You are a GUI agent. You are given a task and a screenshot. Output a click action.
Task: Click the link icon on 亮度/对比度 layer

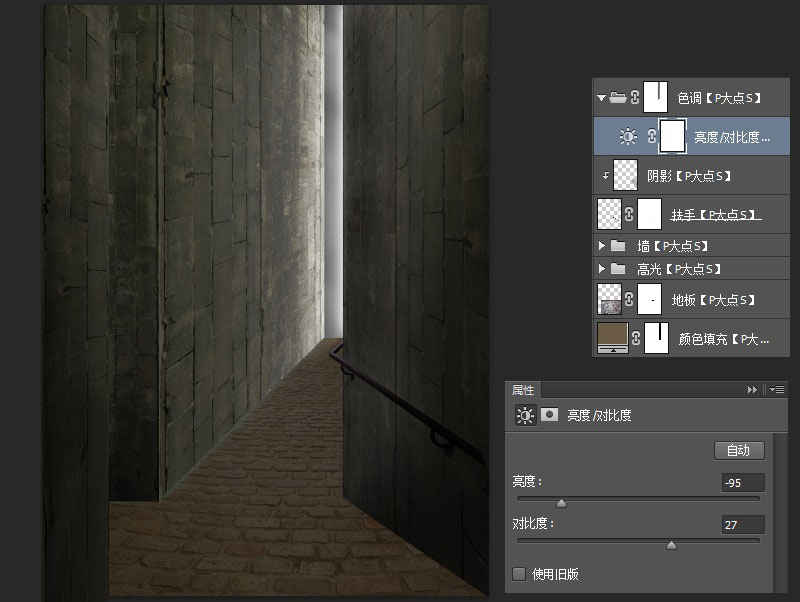[652, 136]
